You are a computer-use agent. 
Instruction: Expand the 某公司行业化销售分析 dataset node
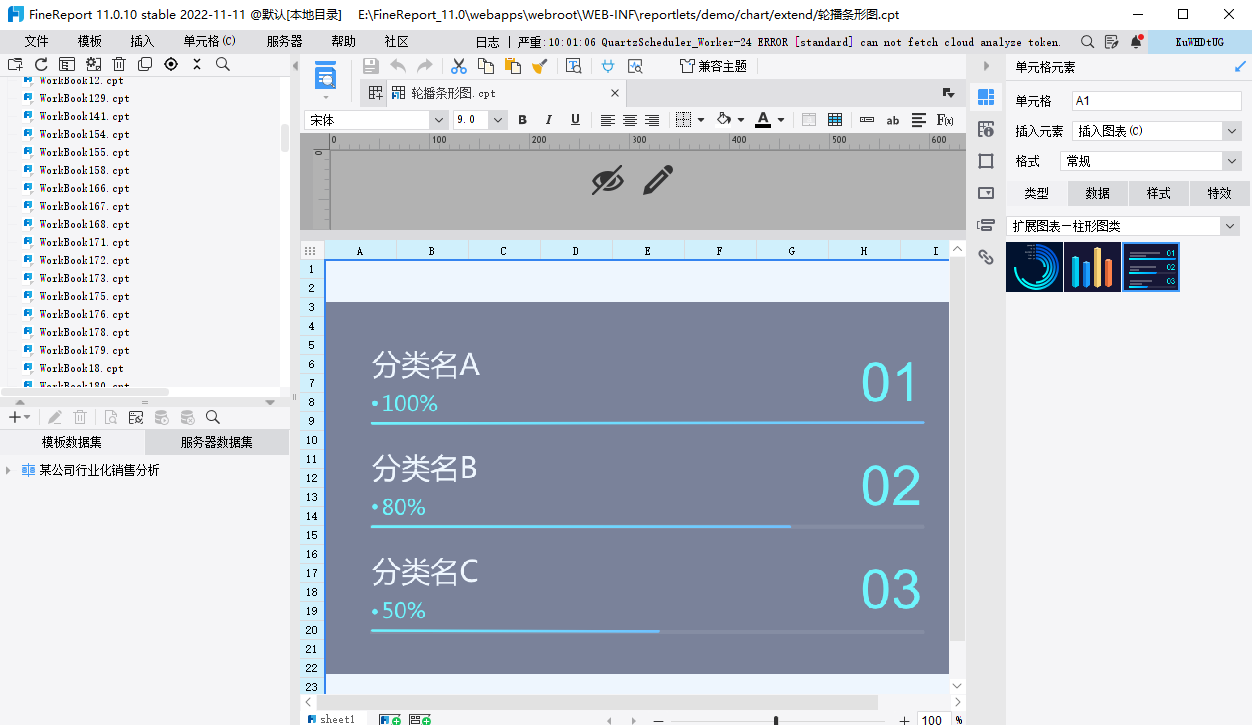9,470
